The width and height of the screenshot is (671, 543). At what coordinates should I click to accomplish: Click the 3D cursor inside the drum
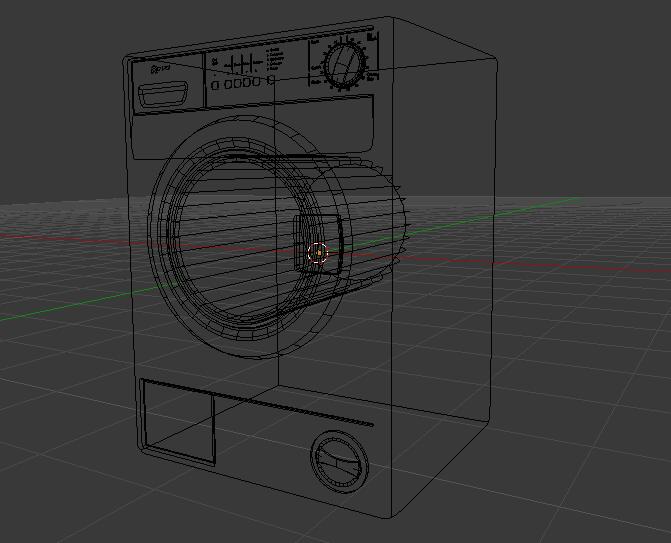318,253
